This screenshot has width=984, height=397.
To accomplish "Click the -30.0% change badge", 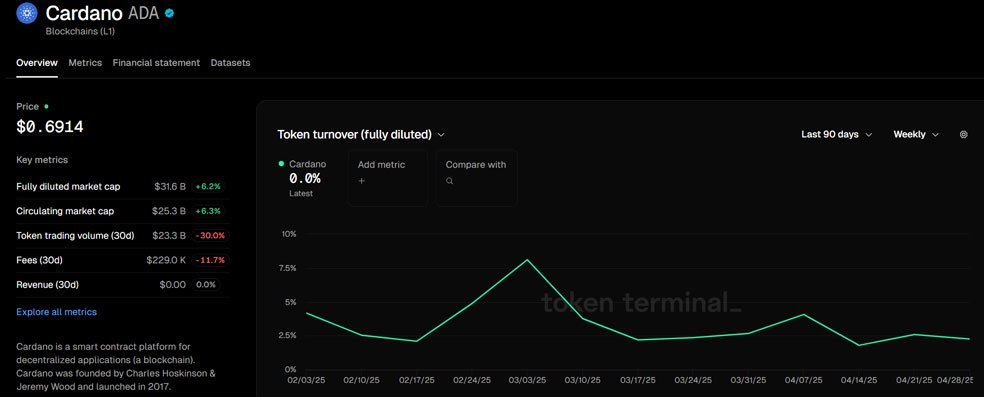I will pyautogui.click(x=211, y=236).
